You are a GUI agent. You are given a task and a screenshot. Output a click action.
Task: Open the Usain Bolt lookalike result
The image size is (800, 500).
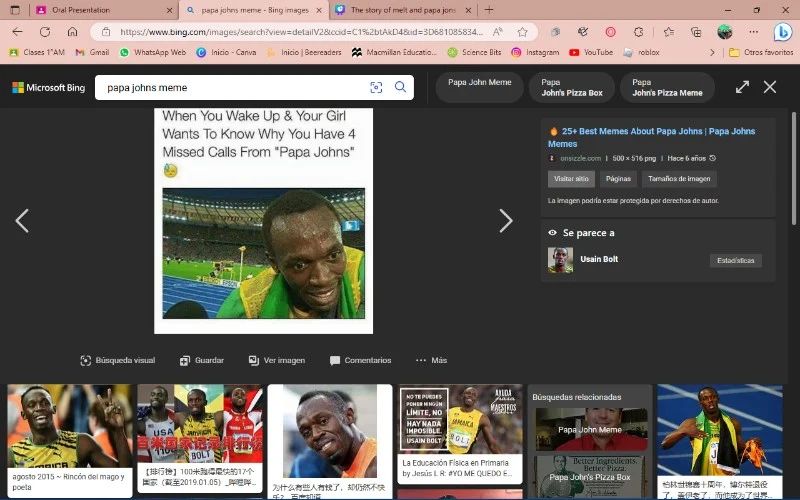click(583, 260)
